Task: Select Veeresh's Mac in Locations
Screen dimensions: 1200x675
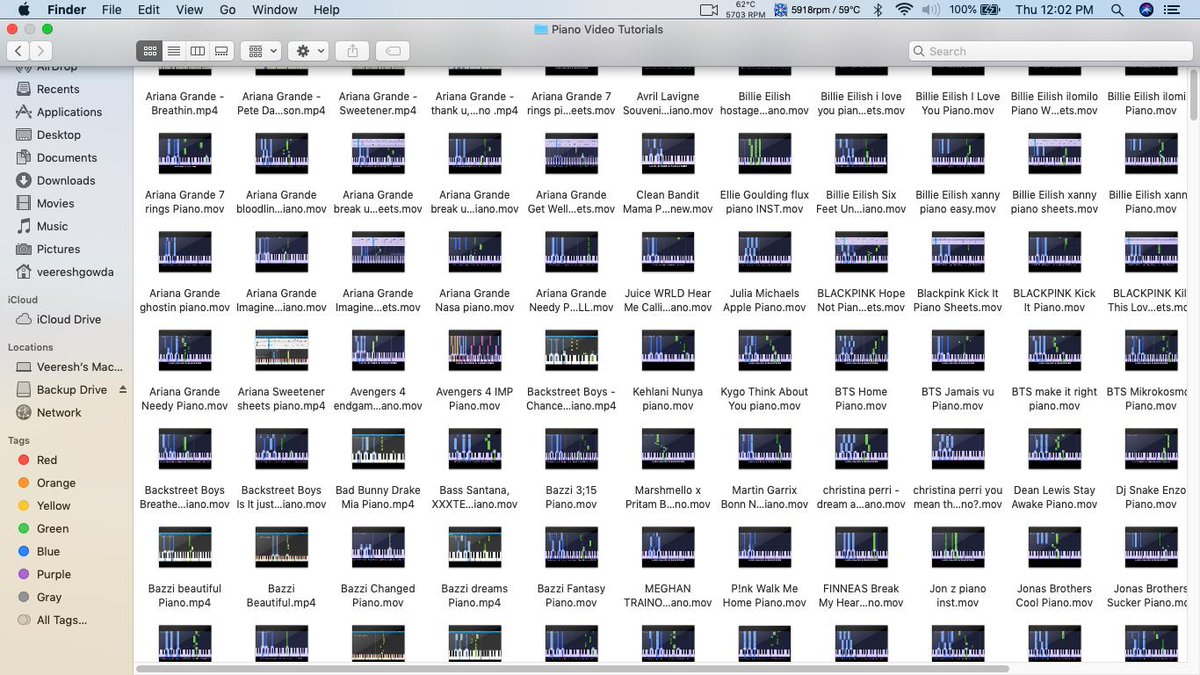Action: coord(79,367)
